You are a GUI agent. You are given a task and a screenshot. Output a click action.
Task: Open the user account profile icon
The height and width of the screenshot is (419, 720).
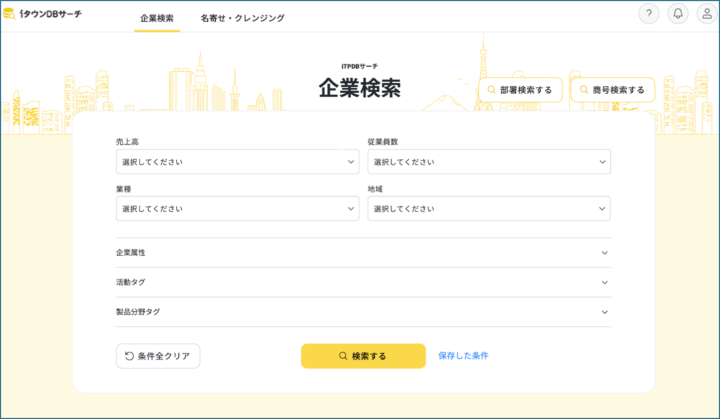[706, 14]
